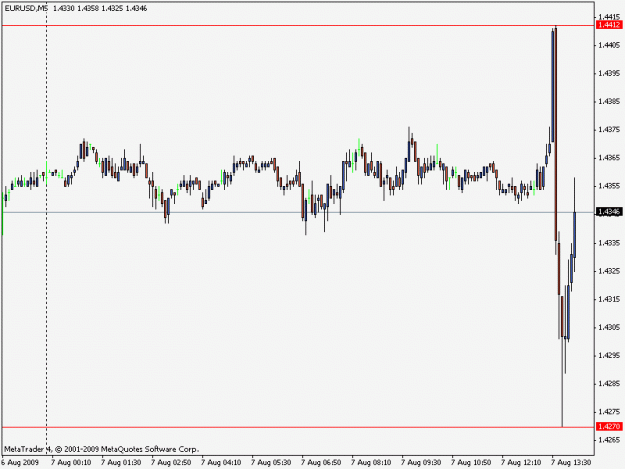Click the 7 Aug 02:50 time label
This screenshot has height=469, width=625.
tap(171, 463)
